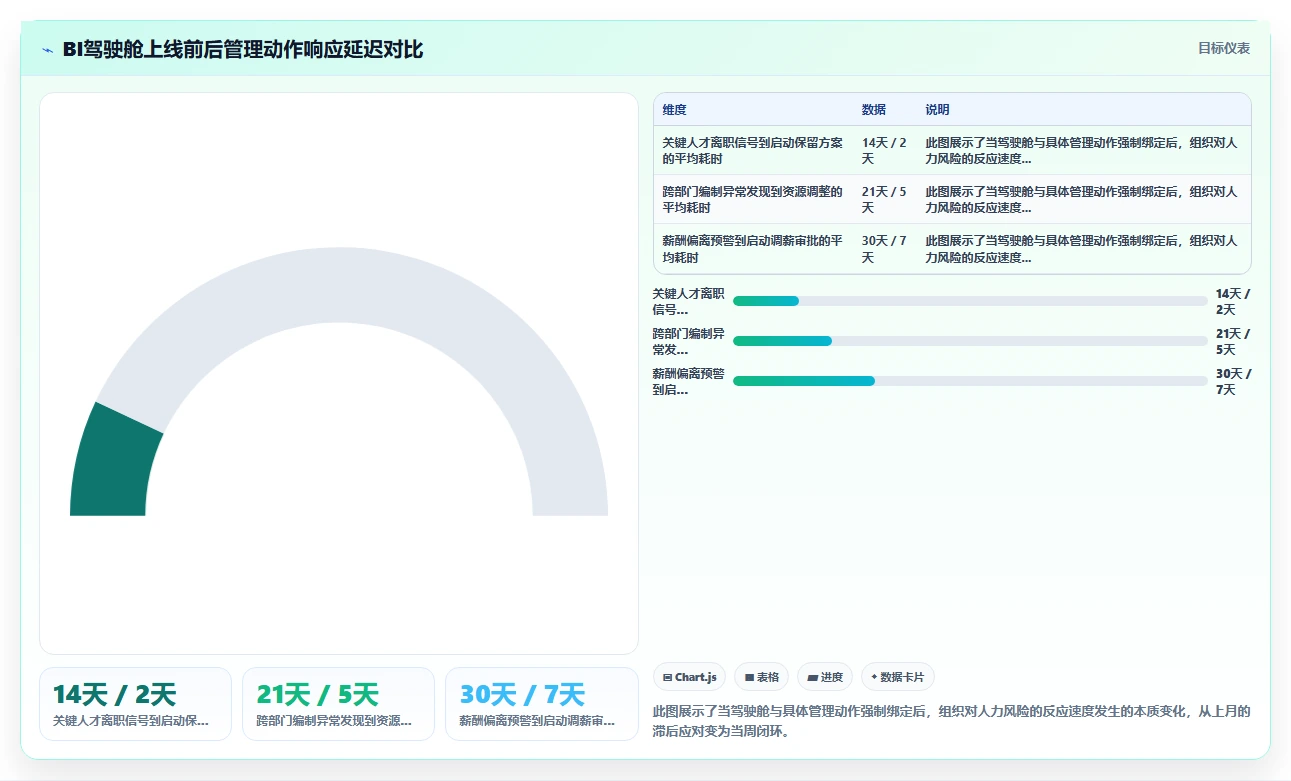Click the 关键人才离职信号 progress bar
The width and height of the screenshot is (1291, 781).
(x=970, y=301)
